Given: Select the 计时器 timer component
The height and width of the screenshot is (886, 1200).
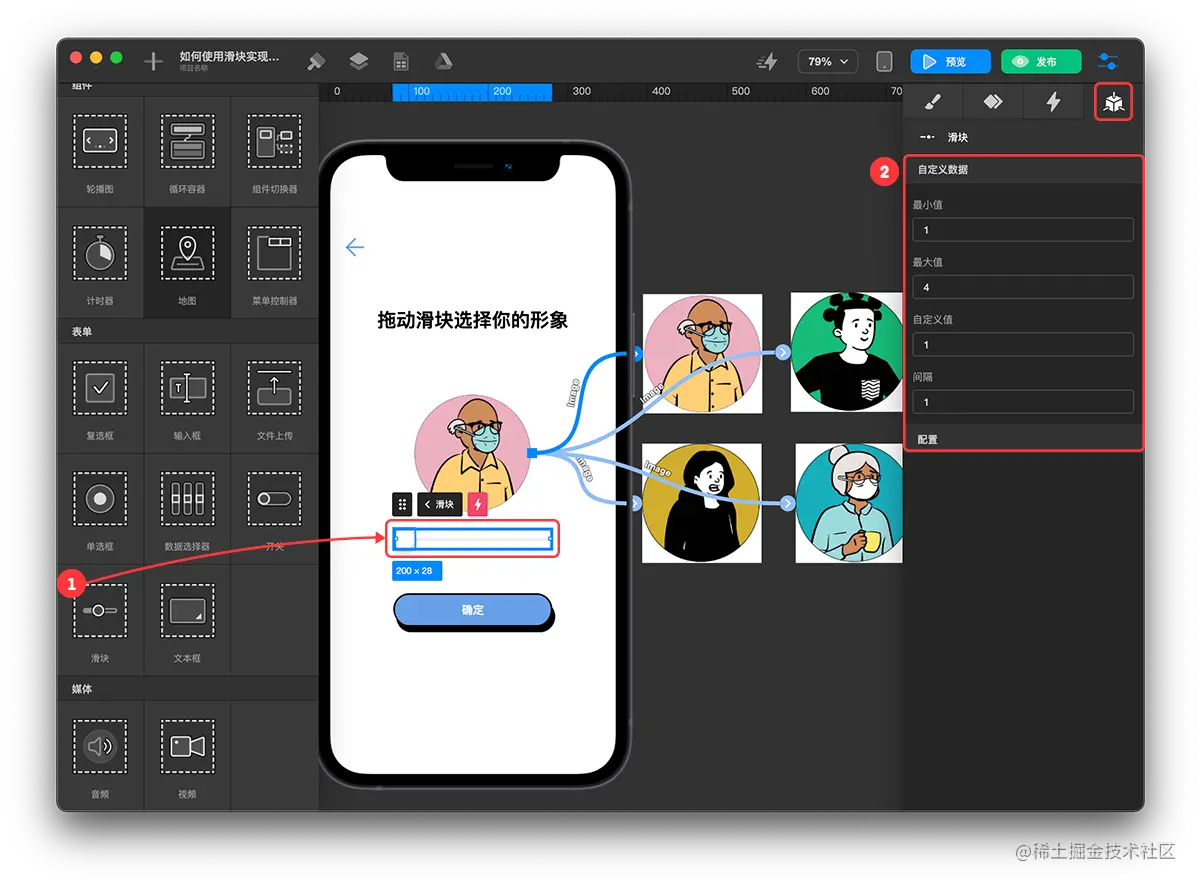Looking at the screenshot, I should 100,263.
